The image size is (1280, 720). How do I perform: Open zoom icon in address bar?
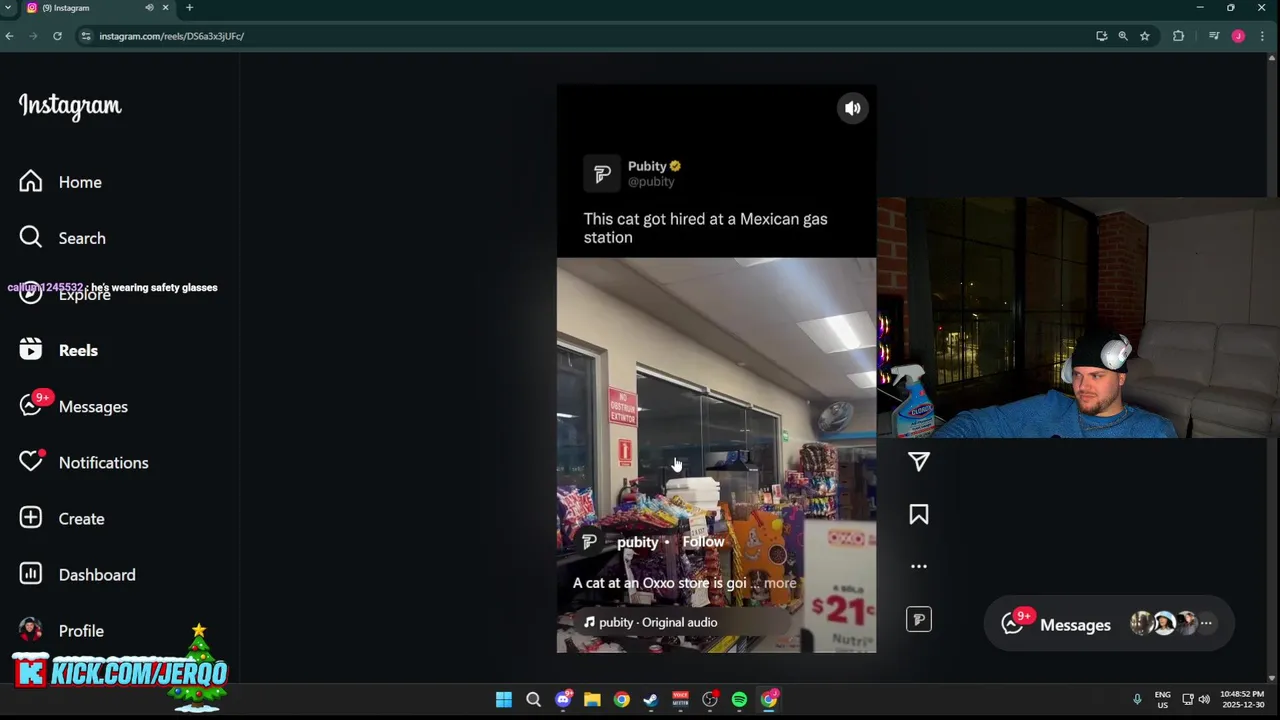[1123, 36]
